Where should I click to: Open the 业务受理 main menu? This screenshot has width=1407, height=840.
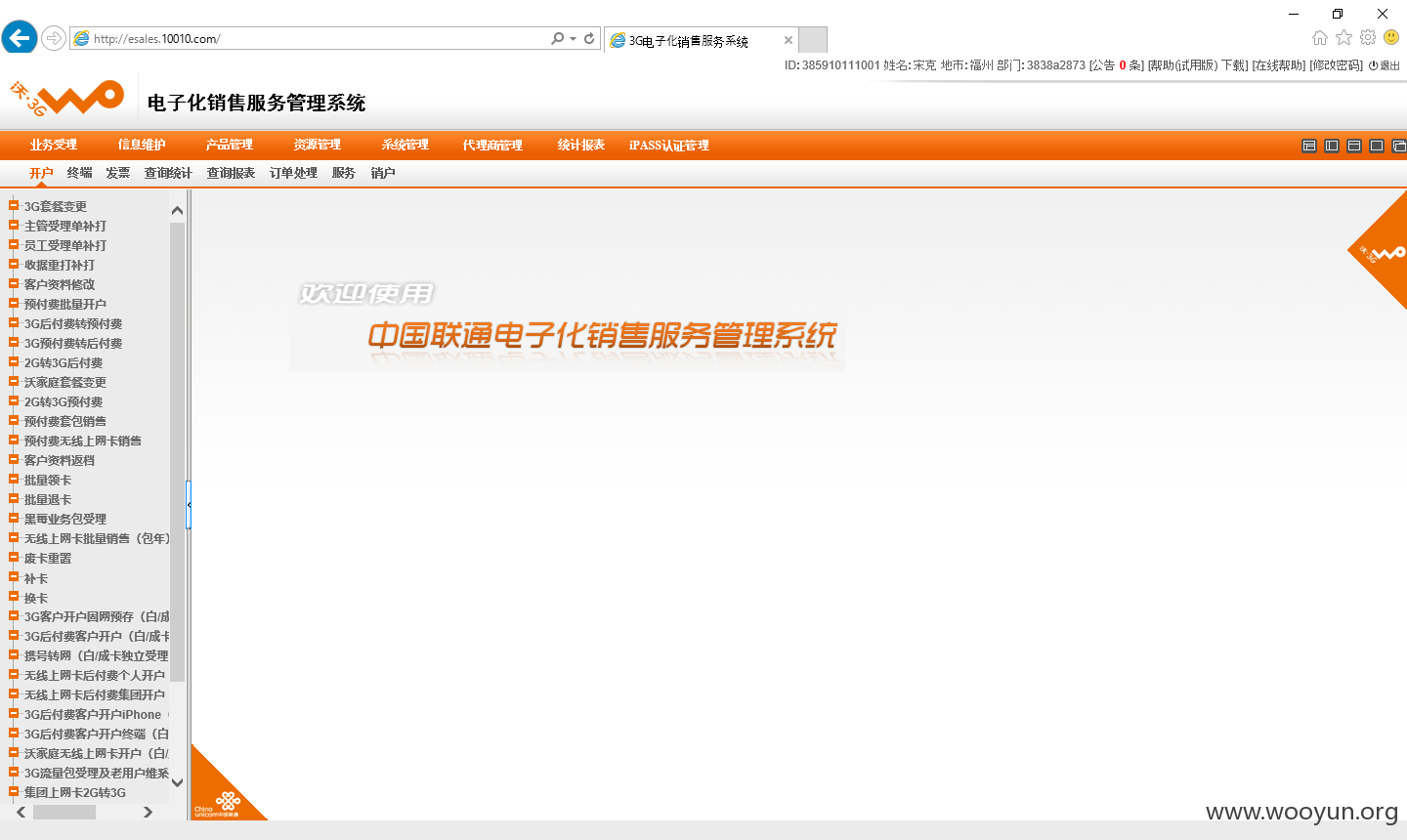(x=53, y=145)
